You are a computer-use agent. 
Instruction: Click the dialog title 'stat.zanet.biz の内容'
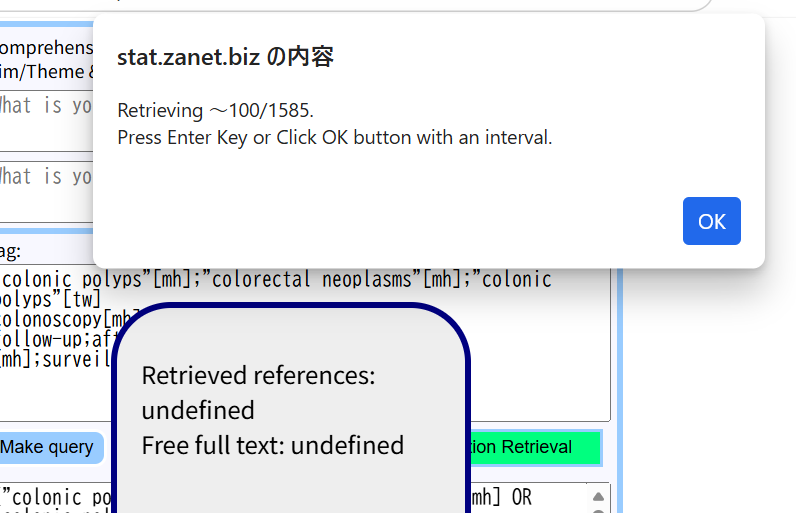click(225, 57)
